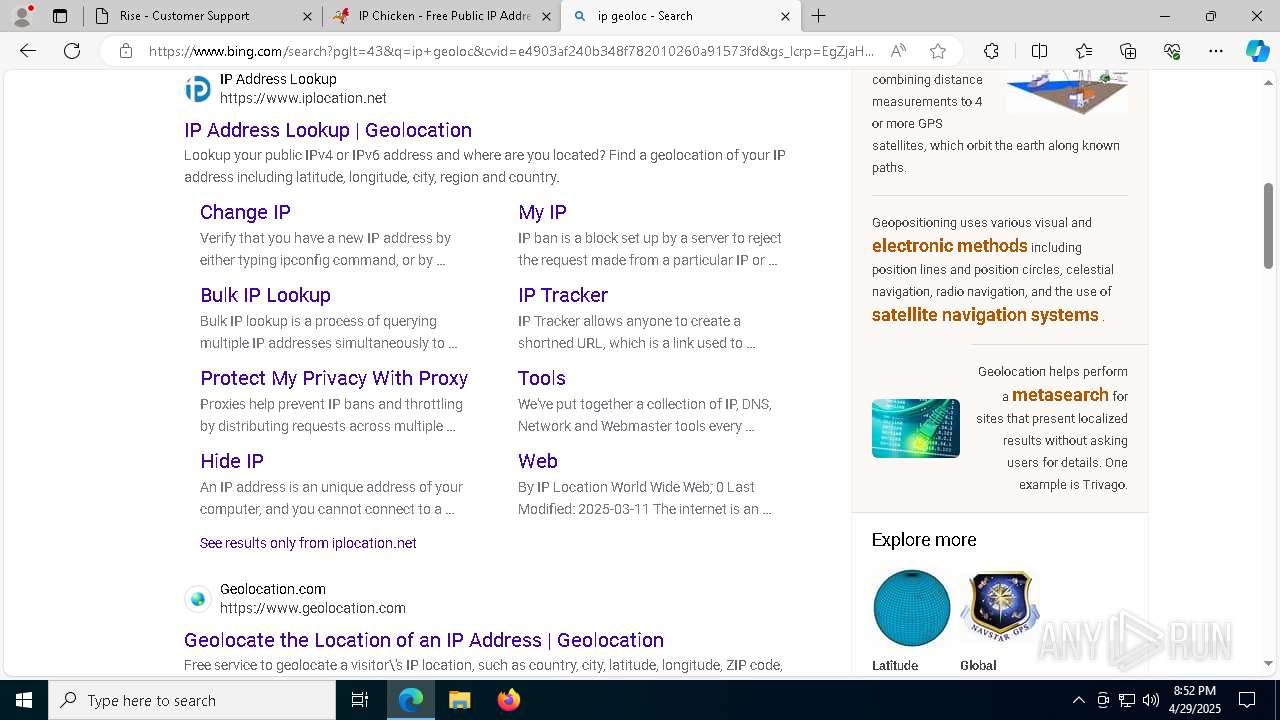Click the taskbar search box
Screen dimensions: 1280x720
192,700
